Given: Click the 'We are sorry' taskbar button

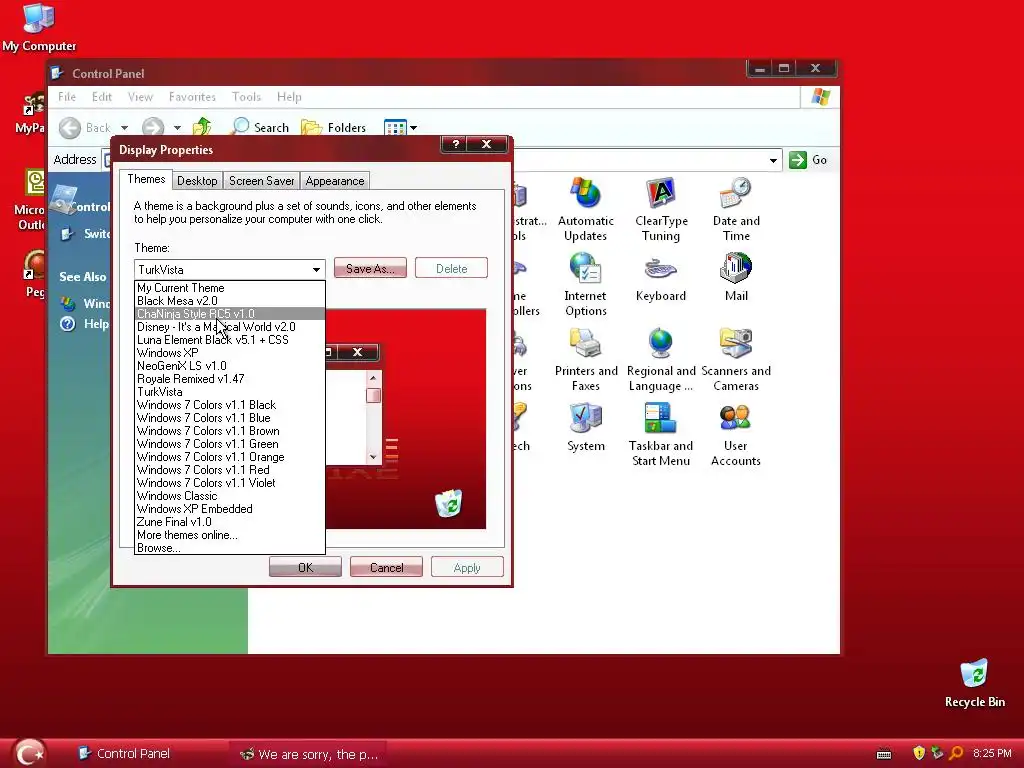Looking at the screenshot, I should click(x=308, y=754).
